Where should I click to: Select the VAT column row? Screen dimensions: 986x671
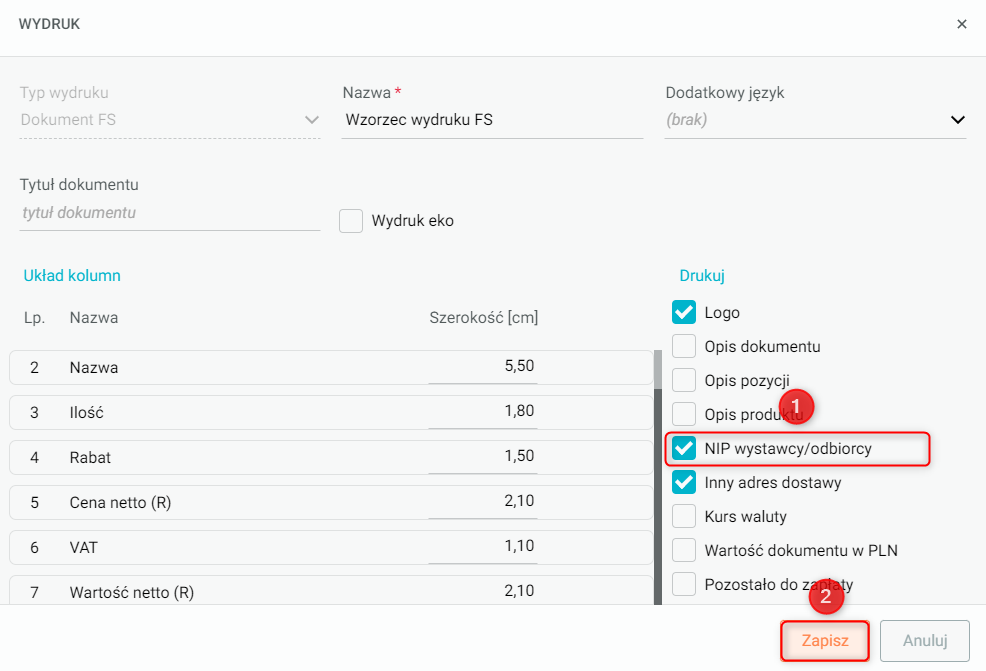click(x=200, y=548)
